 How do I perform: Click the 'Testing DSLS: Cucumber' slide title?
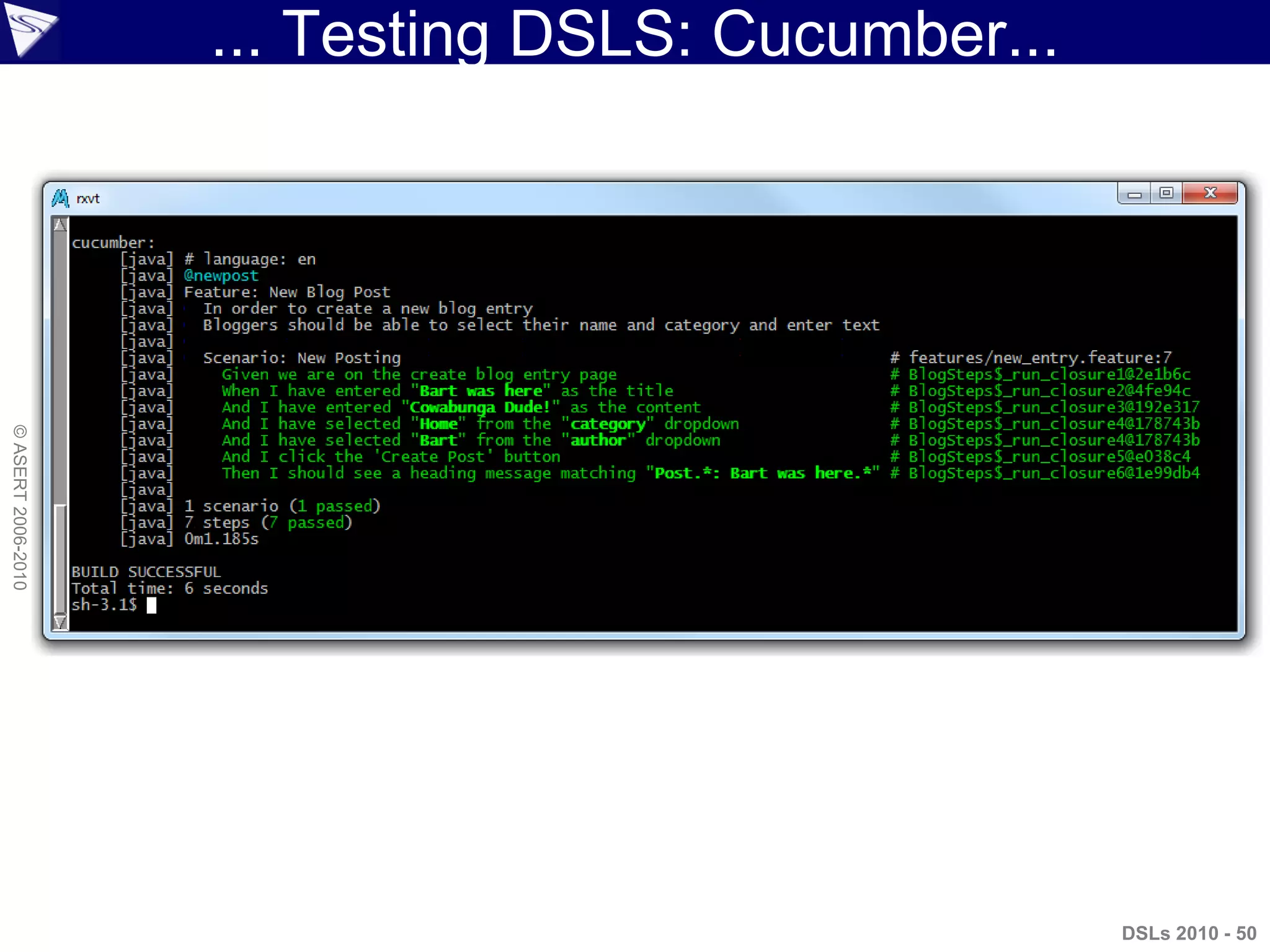click(x=635, y=34)
